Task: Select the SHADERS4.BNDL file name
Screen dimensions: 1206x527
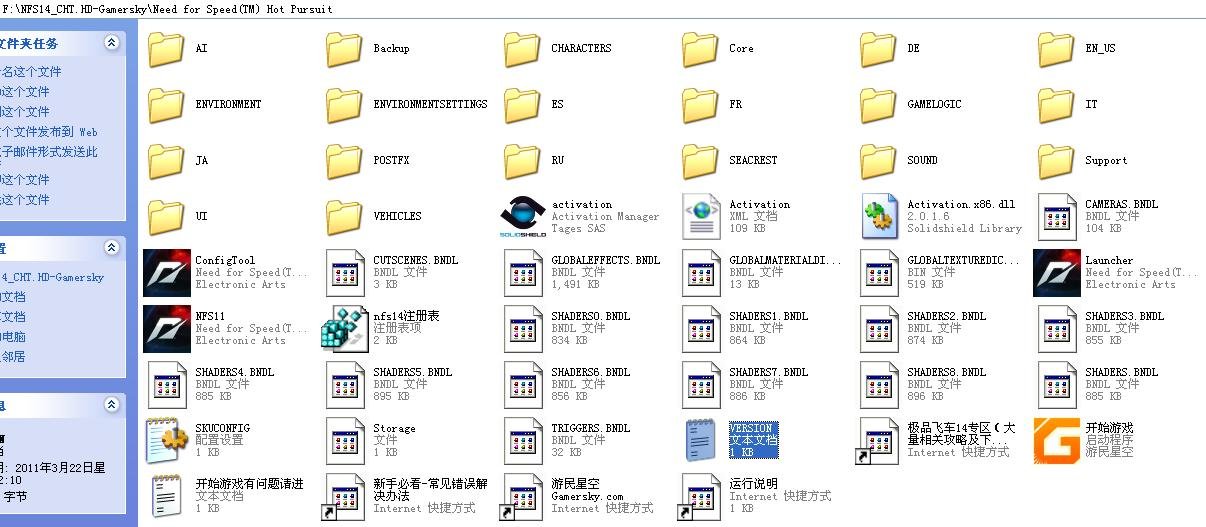Action: coord(234,372)
